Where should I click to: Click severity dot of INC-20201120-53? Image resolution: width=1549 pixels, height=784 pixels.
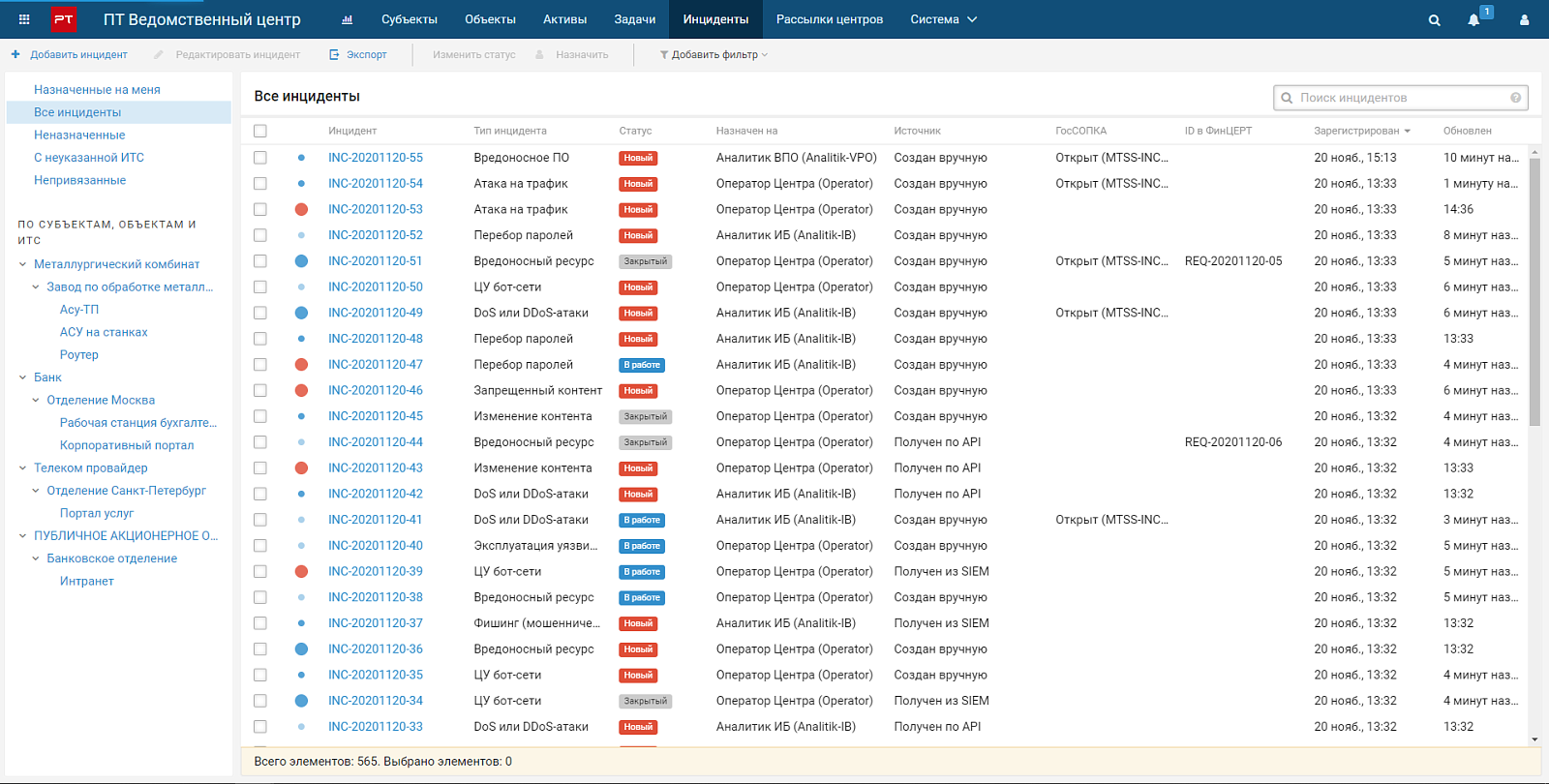point(301,209)
